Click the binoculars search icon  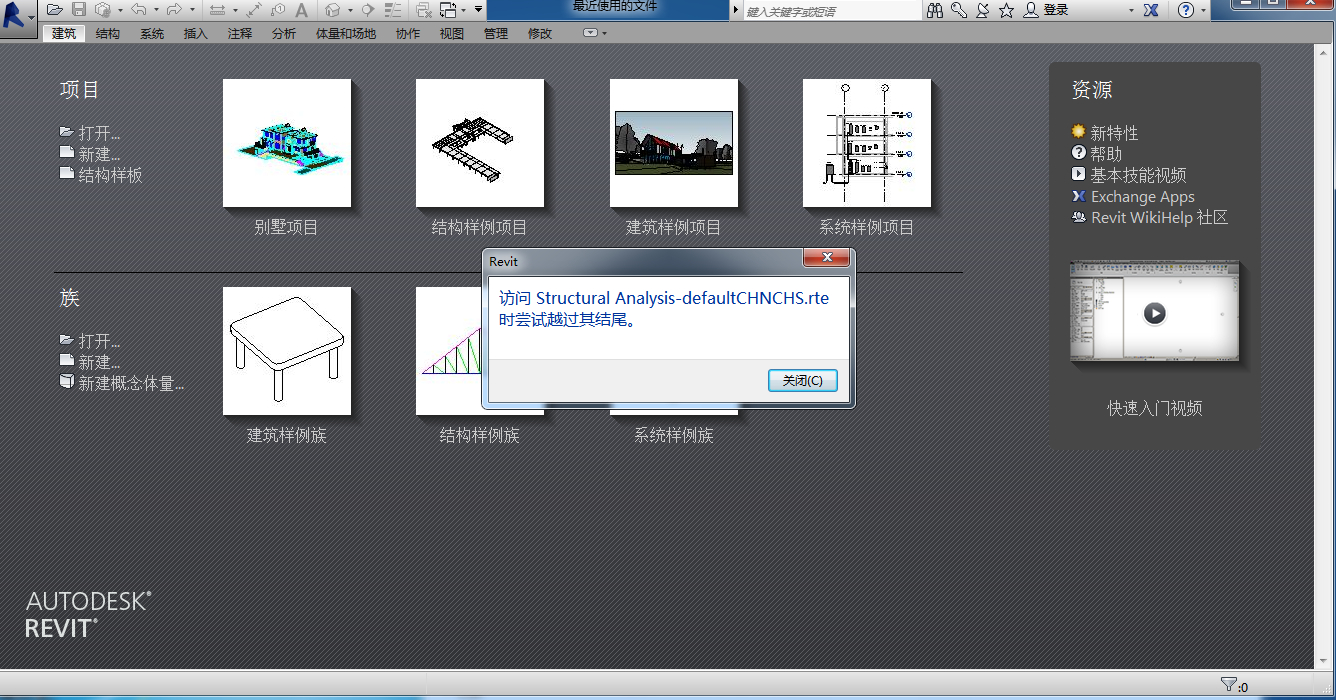pos(935,10)
